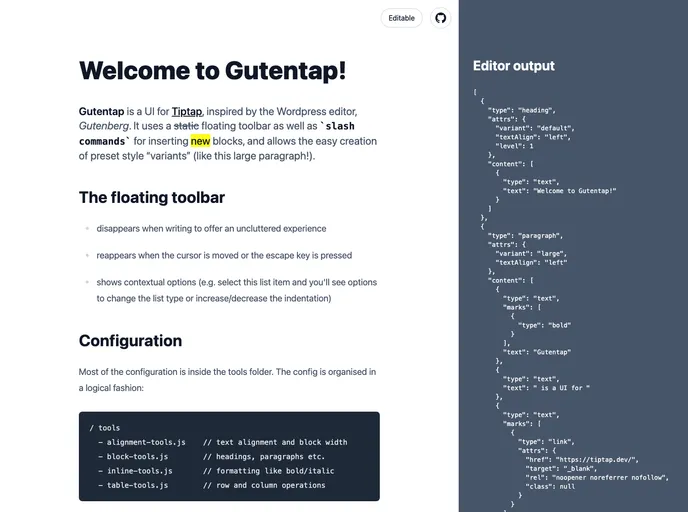This screenshot has width=688, height=512.
Task: Click the Configuration heading
Action: (x=130, y=341)
